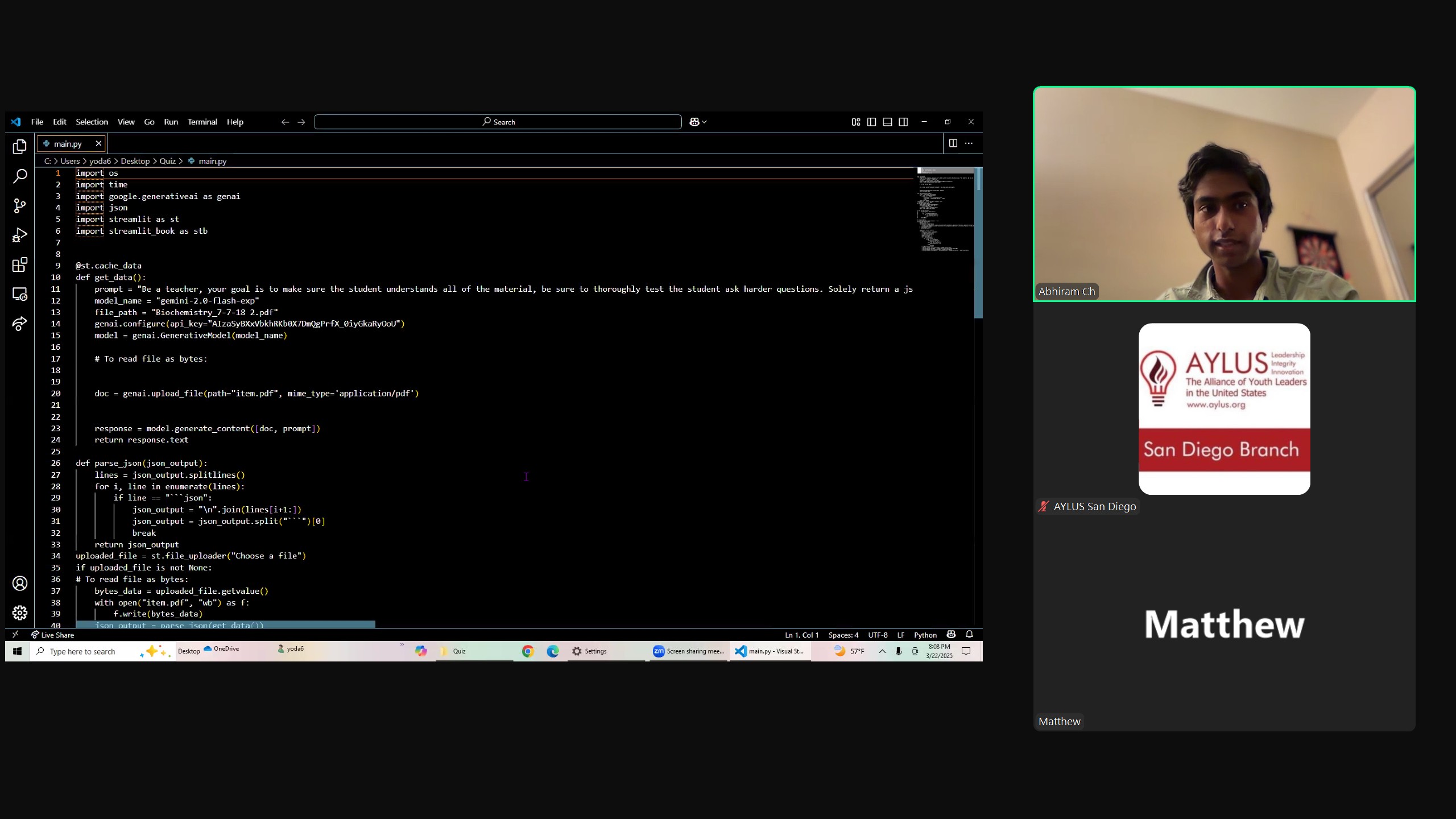
Task: Open Quiz folder in taskbar
Action: (474, 651)
